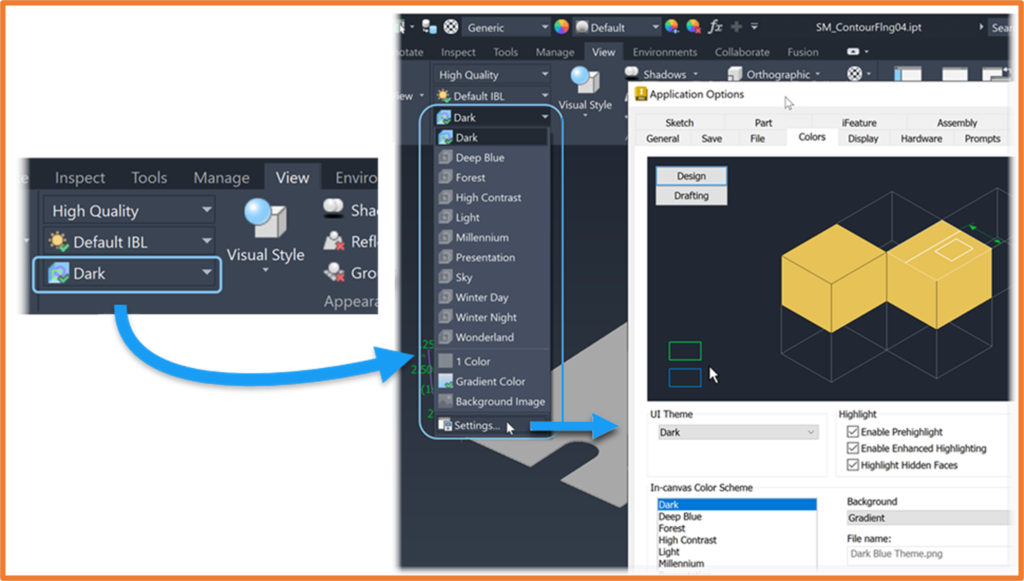The image size is (1024, 581).
Task: Click the Visual Style sphere icon in the enlarged crop
Action: 265,219
